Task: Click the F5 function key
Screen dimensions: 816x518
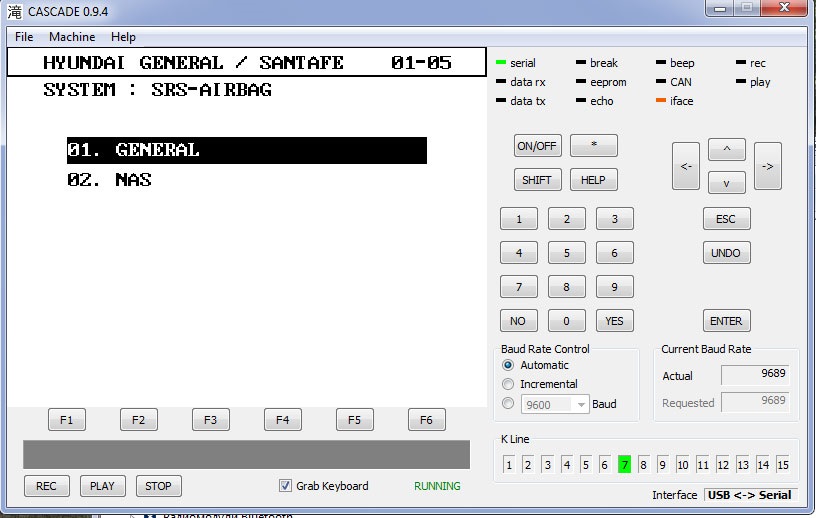Action: coord(354,420)
